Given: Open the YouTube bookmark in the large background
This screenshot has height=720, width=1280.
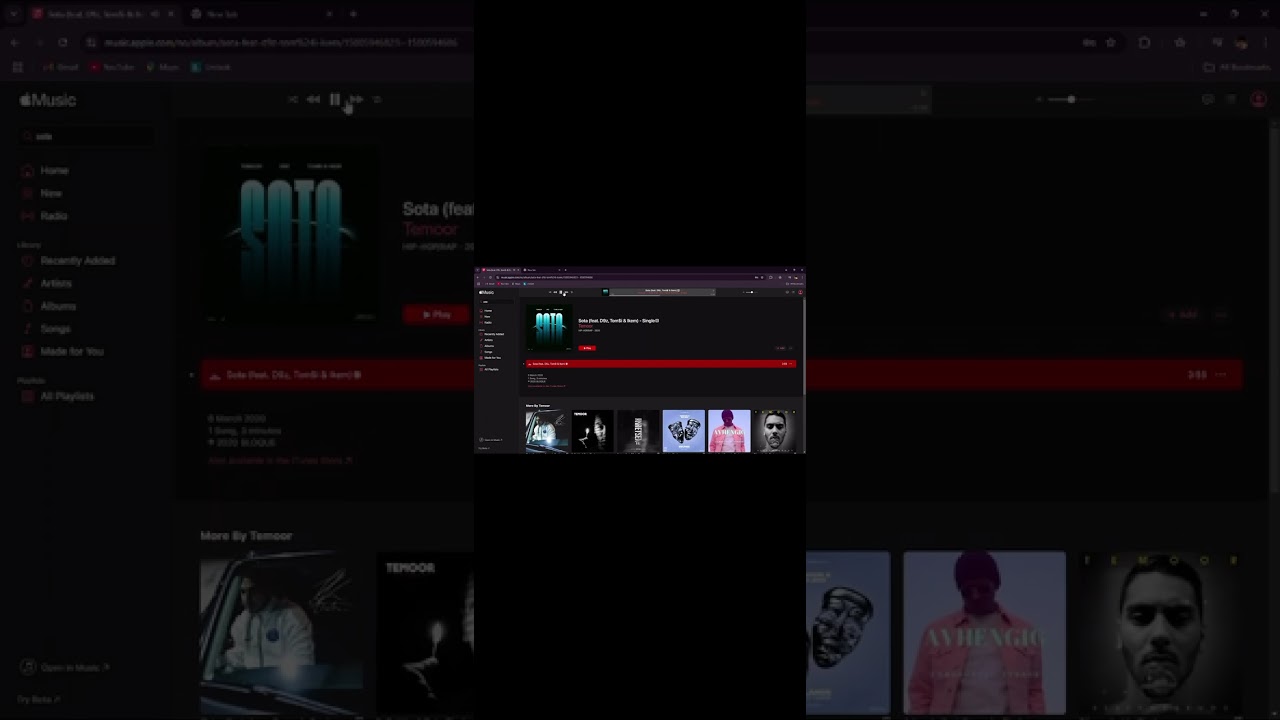Looking at the screenshot, I should (x=112, y=67).
